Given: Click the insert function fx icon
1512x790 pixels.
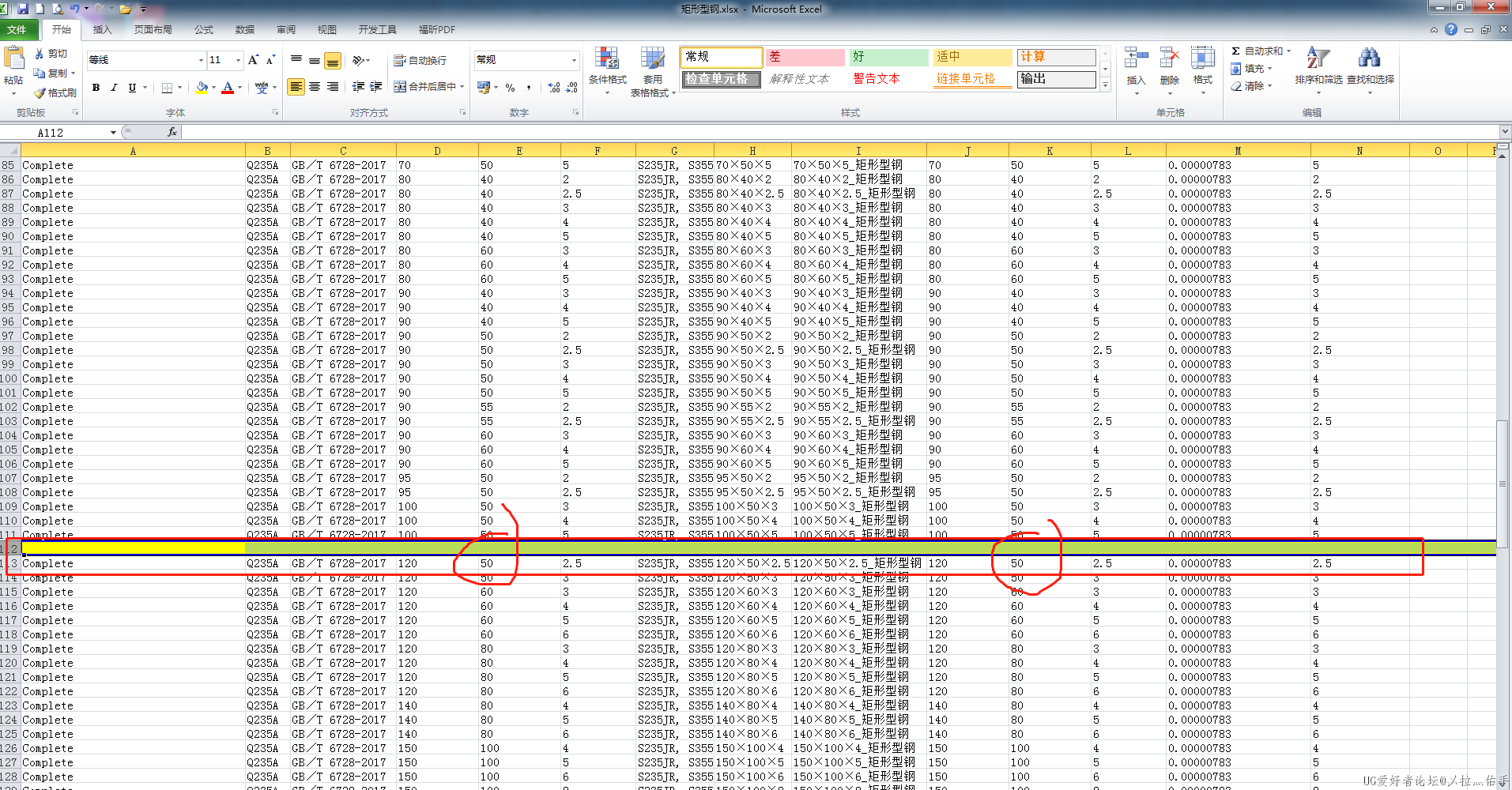Looking at the screenshot, I should 172,132.
